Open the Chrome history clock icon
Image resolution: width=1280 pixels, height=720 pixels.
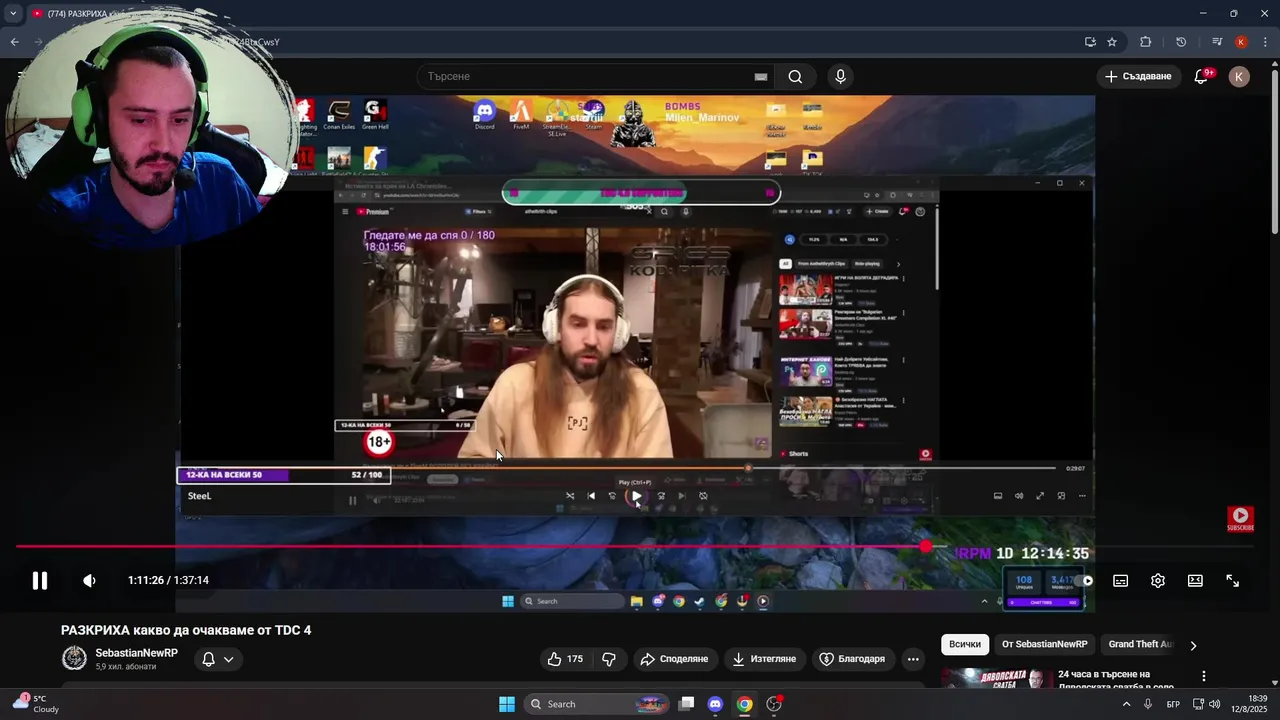coord(1181,42)
